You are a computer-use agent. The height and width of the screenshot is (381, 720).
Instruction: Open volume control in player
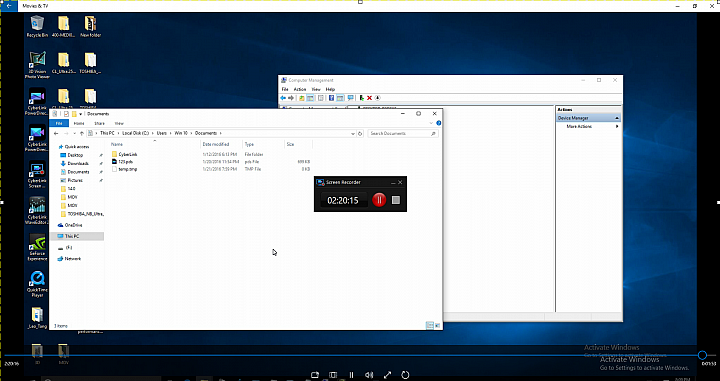[369, 375]
